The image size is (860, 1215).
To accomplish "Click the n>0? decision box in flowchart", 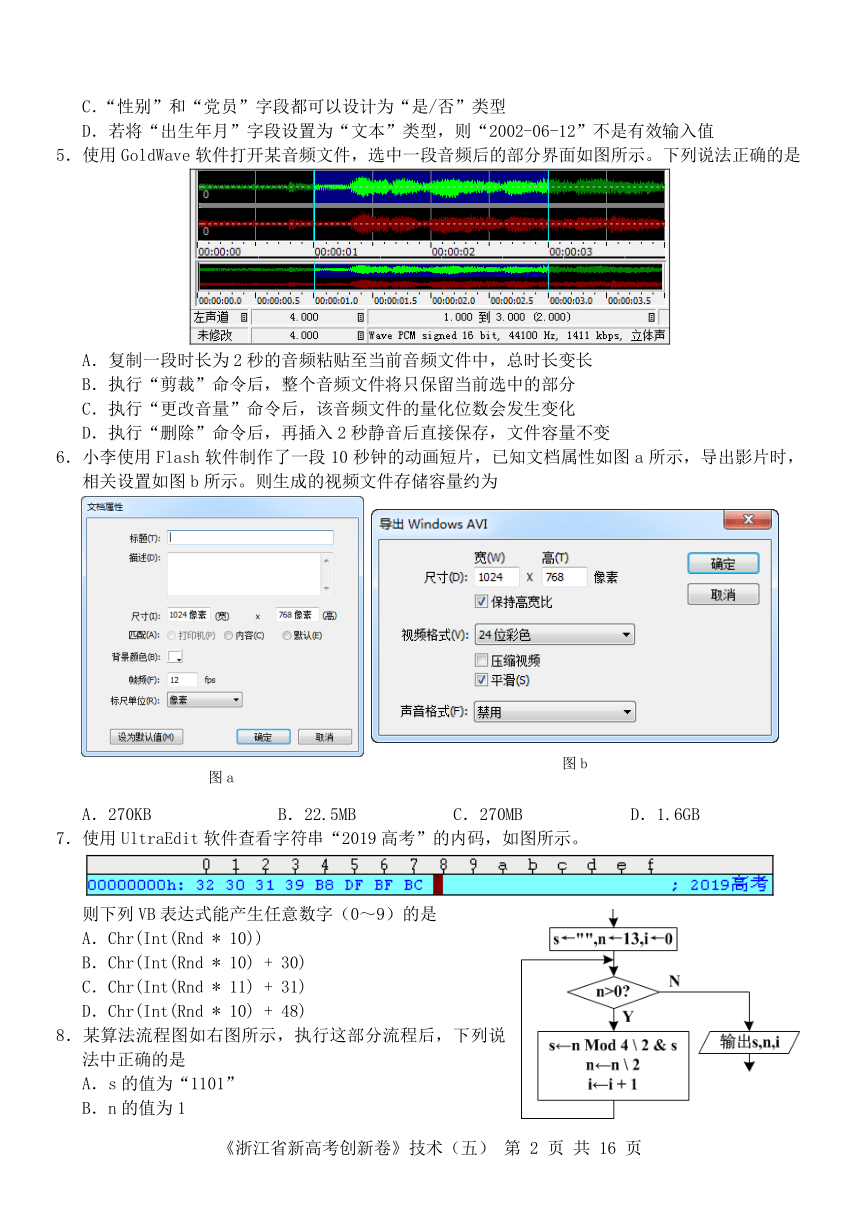I will click(613, 992).
